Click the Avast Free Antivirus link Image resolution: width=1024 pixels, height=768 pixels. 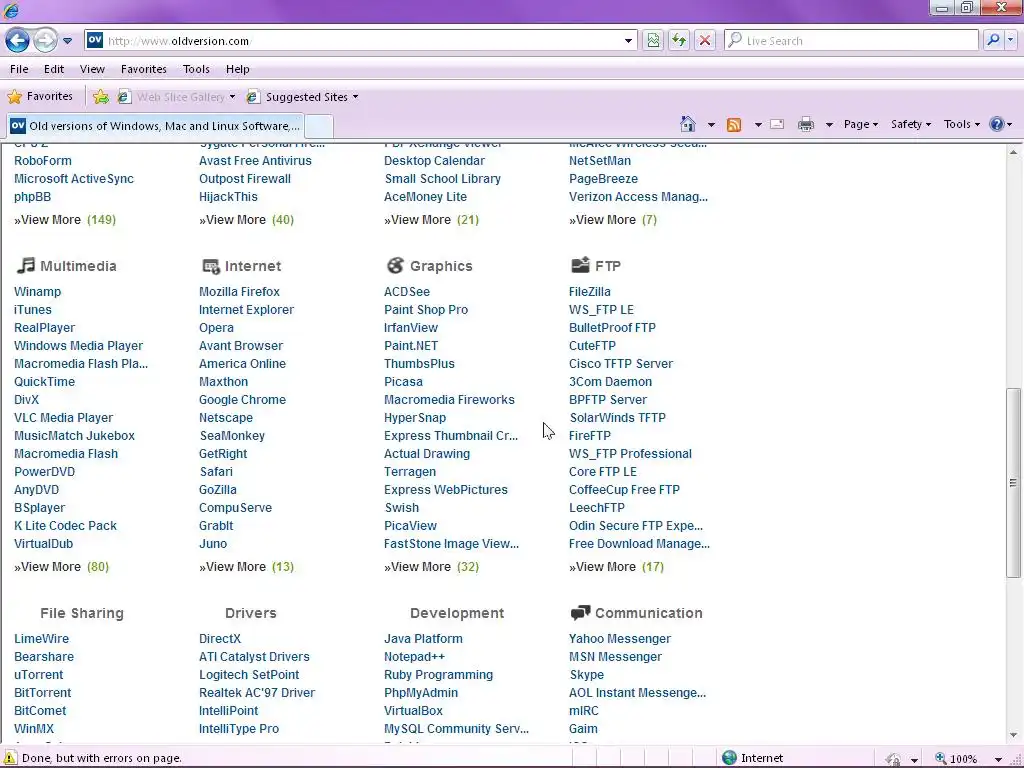point(255,161)
